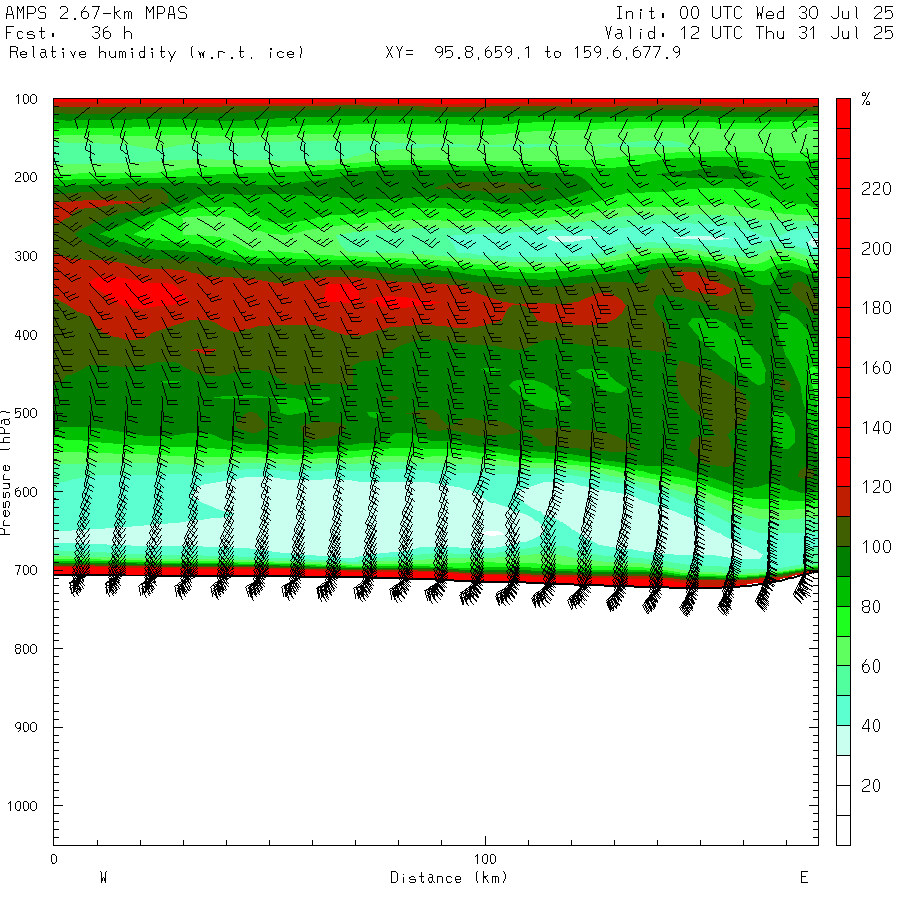Select the "Relative humidity (w.r.t. ice)" label
900x900 pixels.
[156, 53]
